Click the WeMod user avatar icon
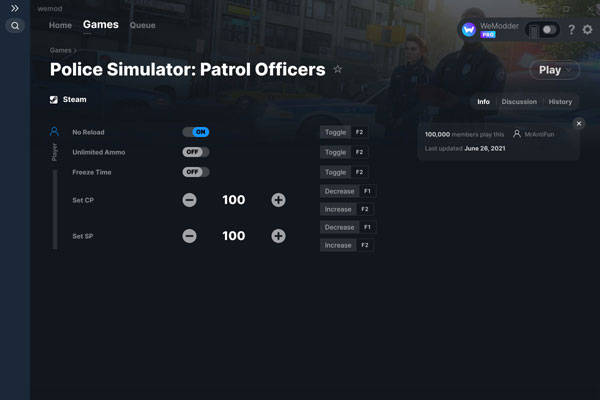The width and height of the screenshot is (600, 400). click(469, 29)
